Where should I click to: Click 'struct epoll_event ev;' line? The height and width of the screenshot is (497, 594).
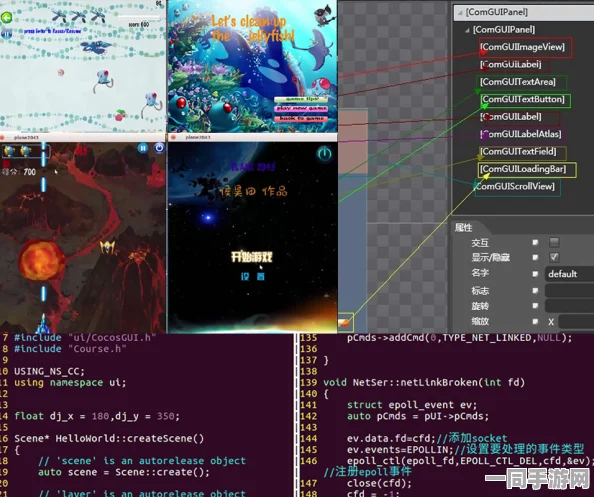click(412, 405)
